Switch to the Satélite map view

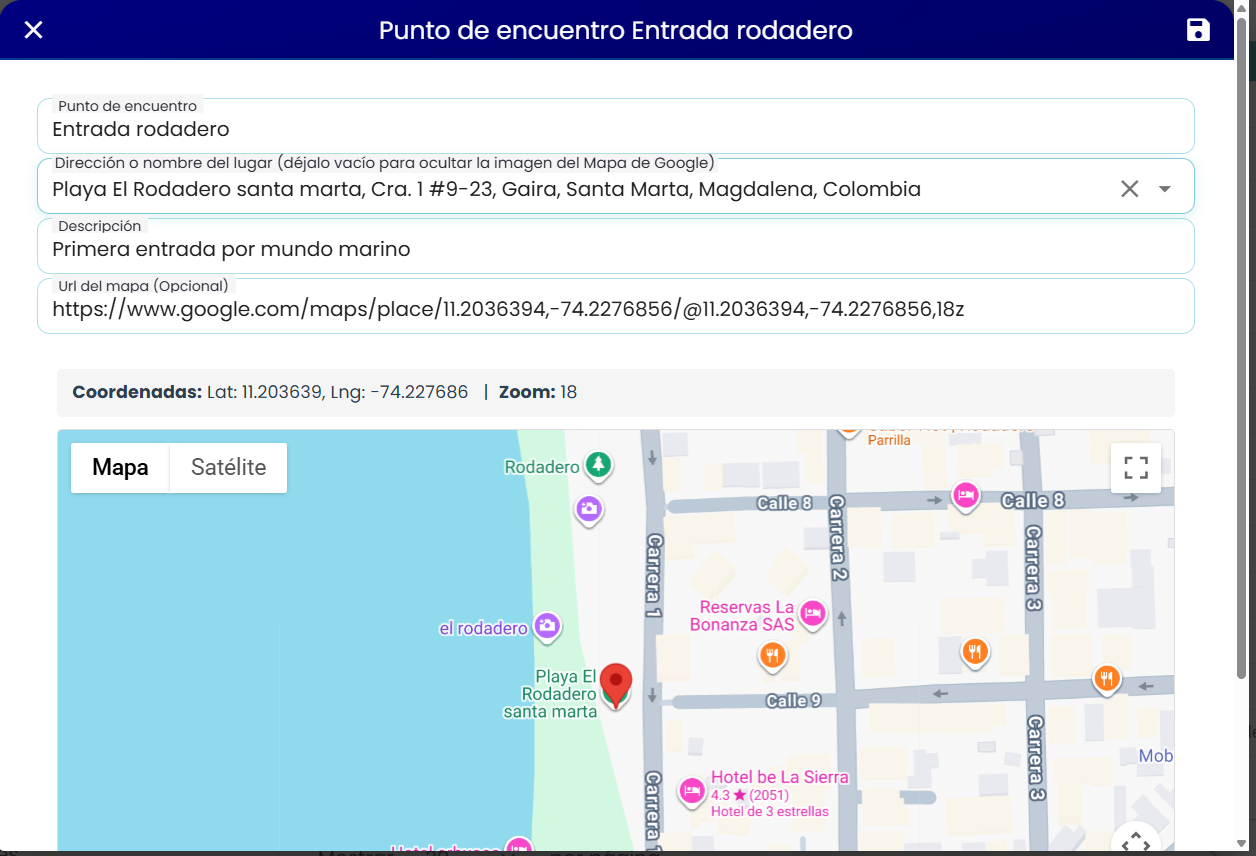coord(228,468)
